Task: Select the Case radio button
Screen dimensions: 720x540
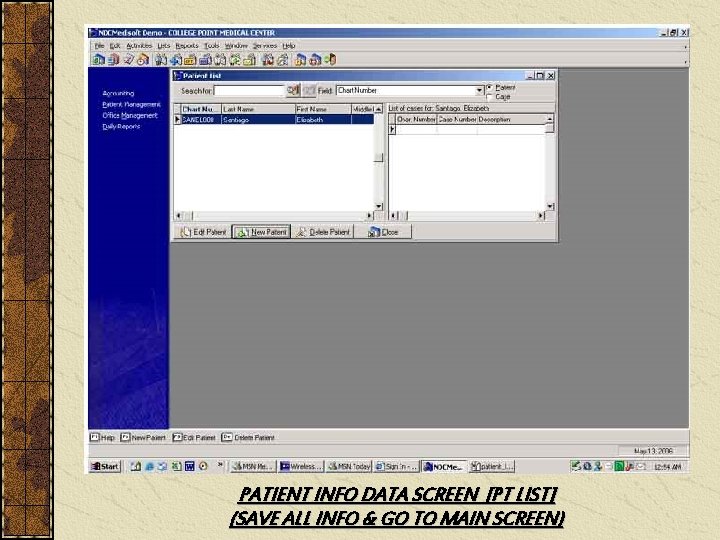Action: pyautogui.click(x=489, y=97)
